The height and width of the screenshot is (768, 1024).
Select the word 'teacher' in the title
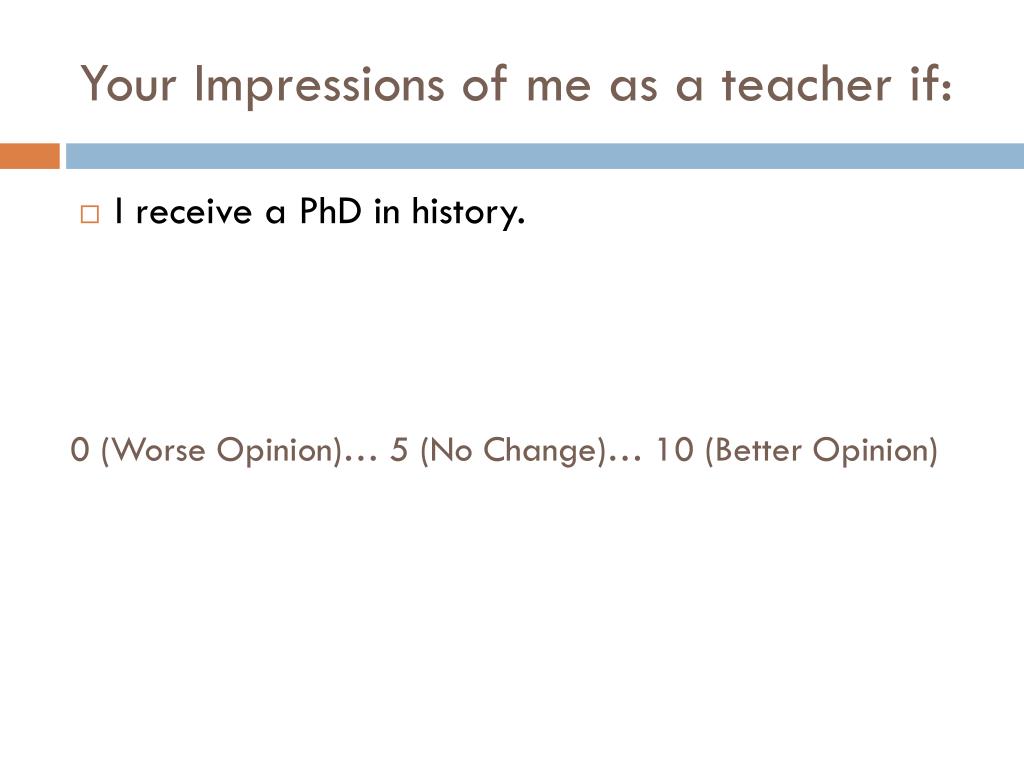(806, 84)
